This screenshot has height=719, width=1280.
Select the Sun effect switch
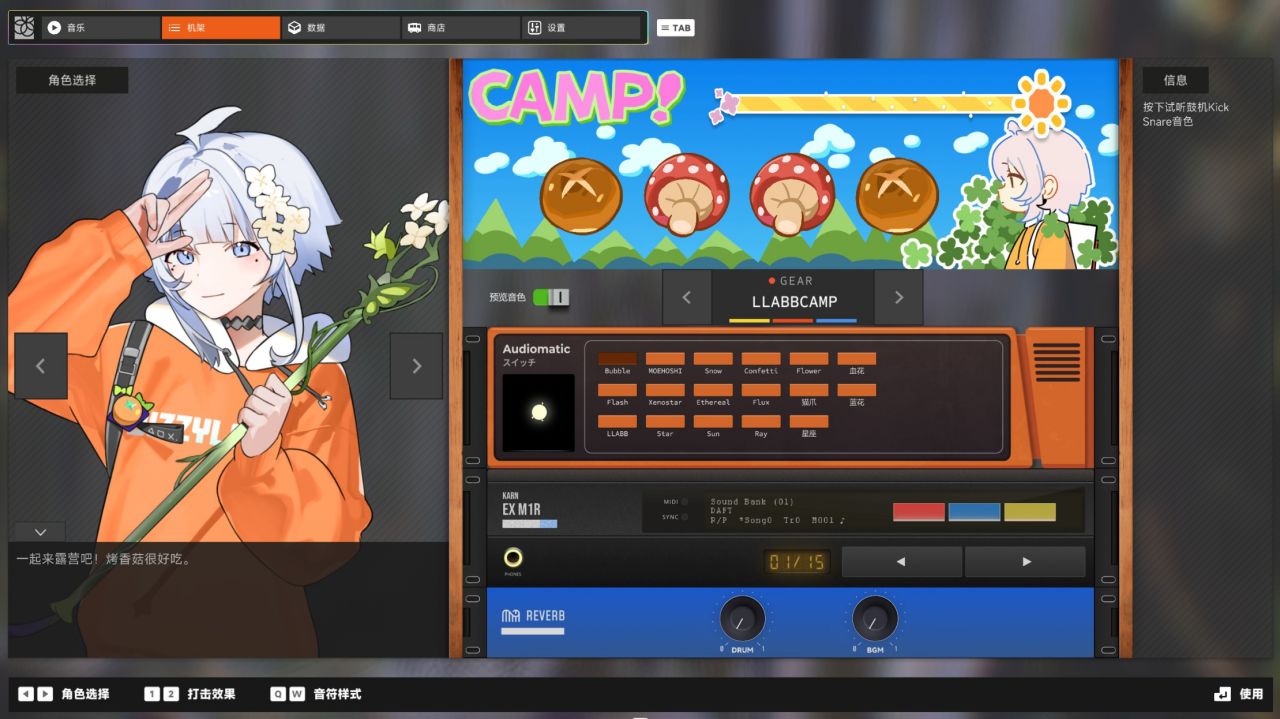(x=713, y=421)
